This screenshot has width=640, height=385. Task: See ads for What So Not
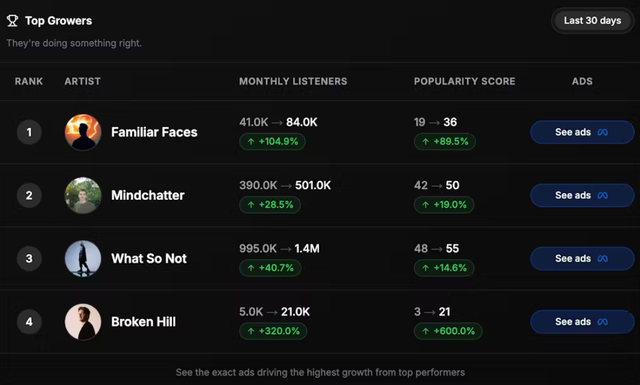(582, 258)
